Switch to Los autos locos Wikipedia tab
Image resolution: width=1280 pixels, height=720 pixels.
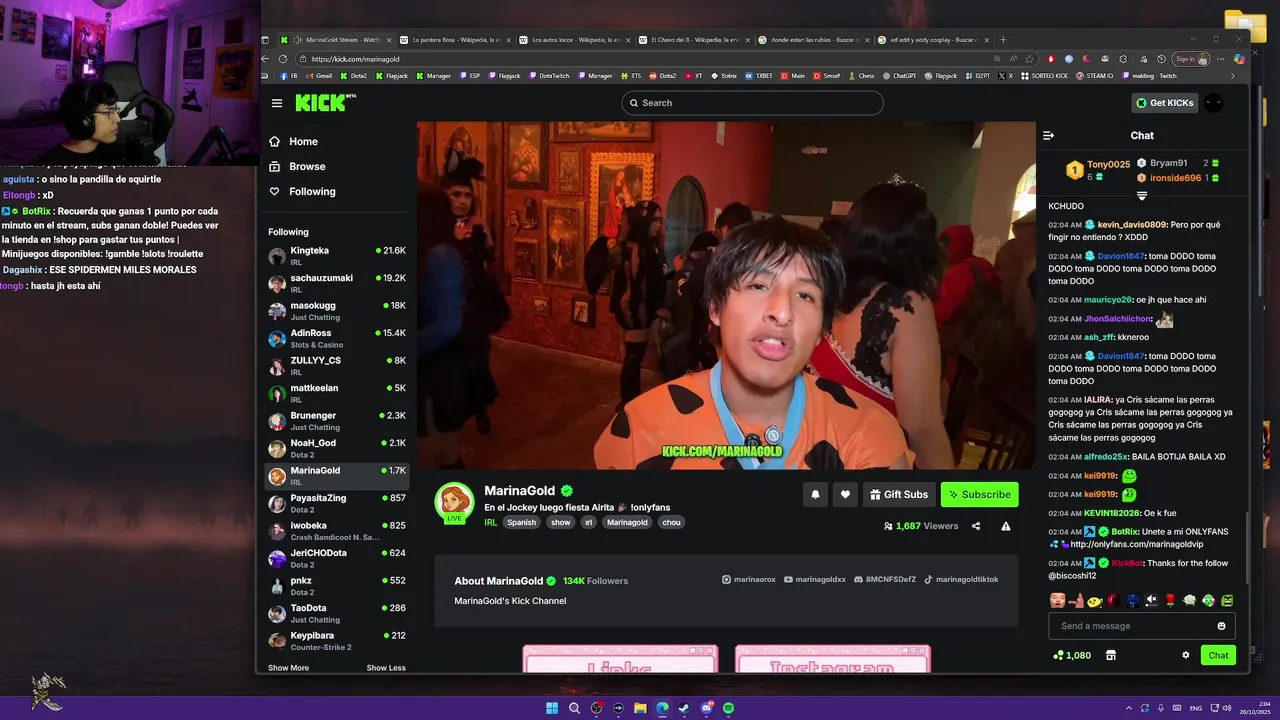[574, 40]
